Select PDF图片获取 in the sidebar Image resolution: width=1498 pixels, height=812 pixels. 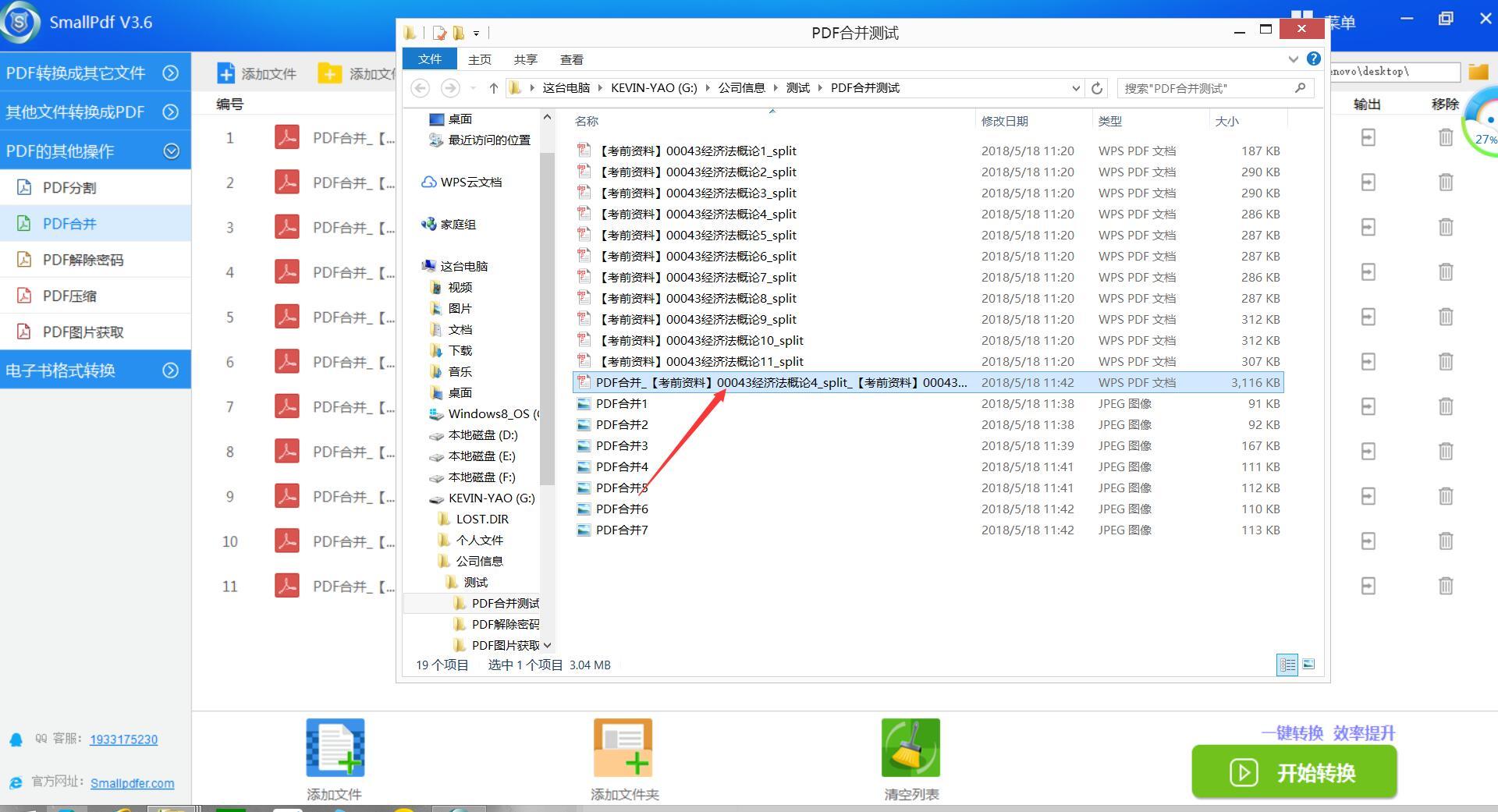pos(95,332)
